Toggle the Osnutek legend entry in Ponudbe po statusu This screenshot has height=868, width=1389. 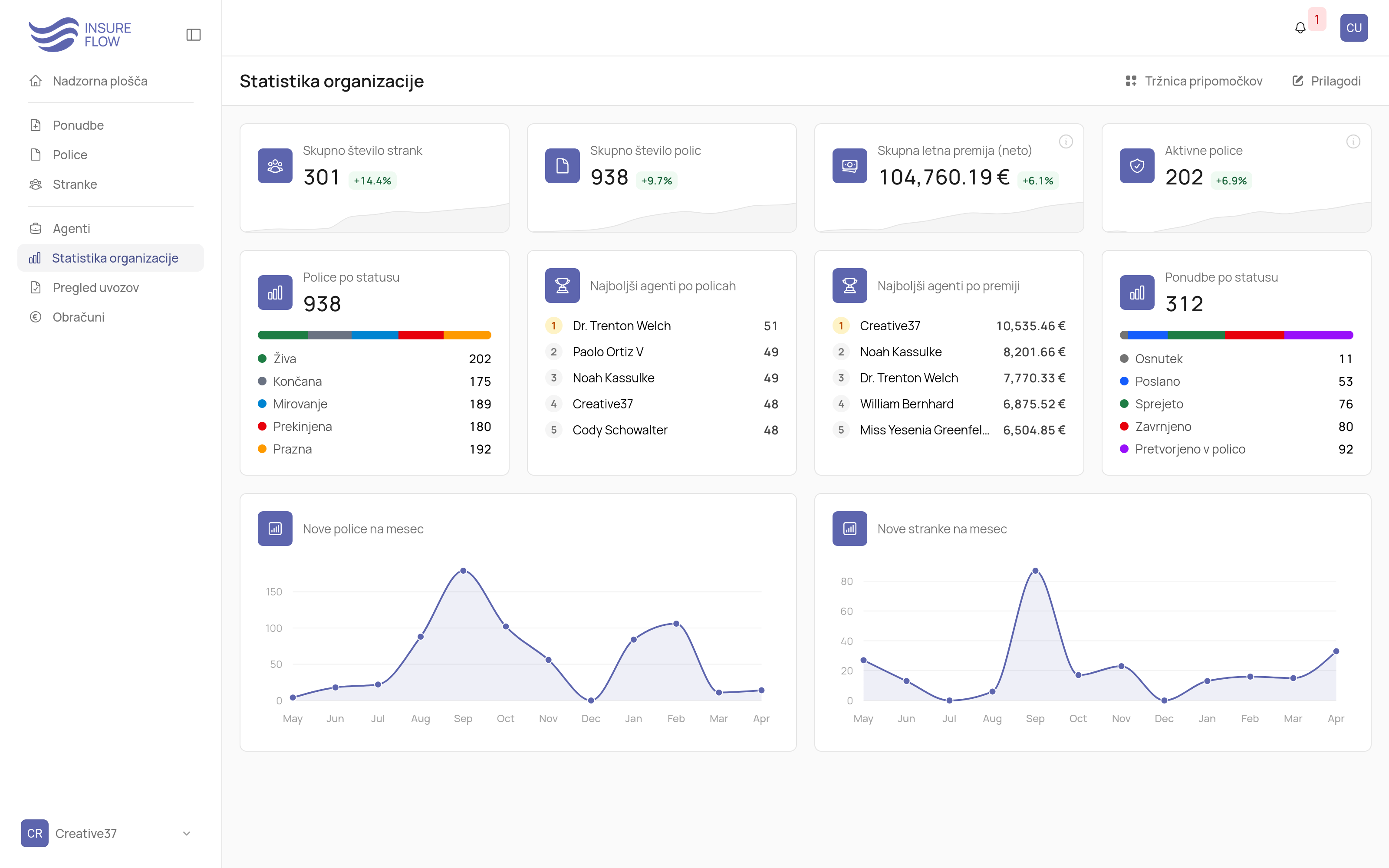(x=1159, y=358)
